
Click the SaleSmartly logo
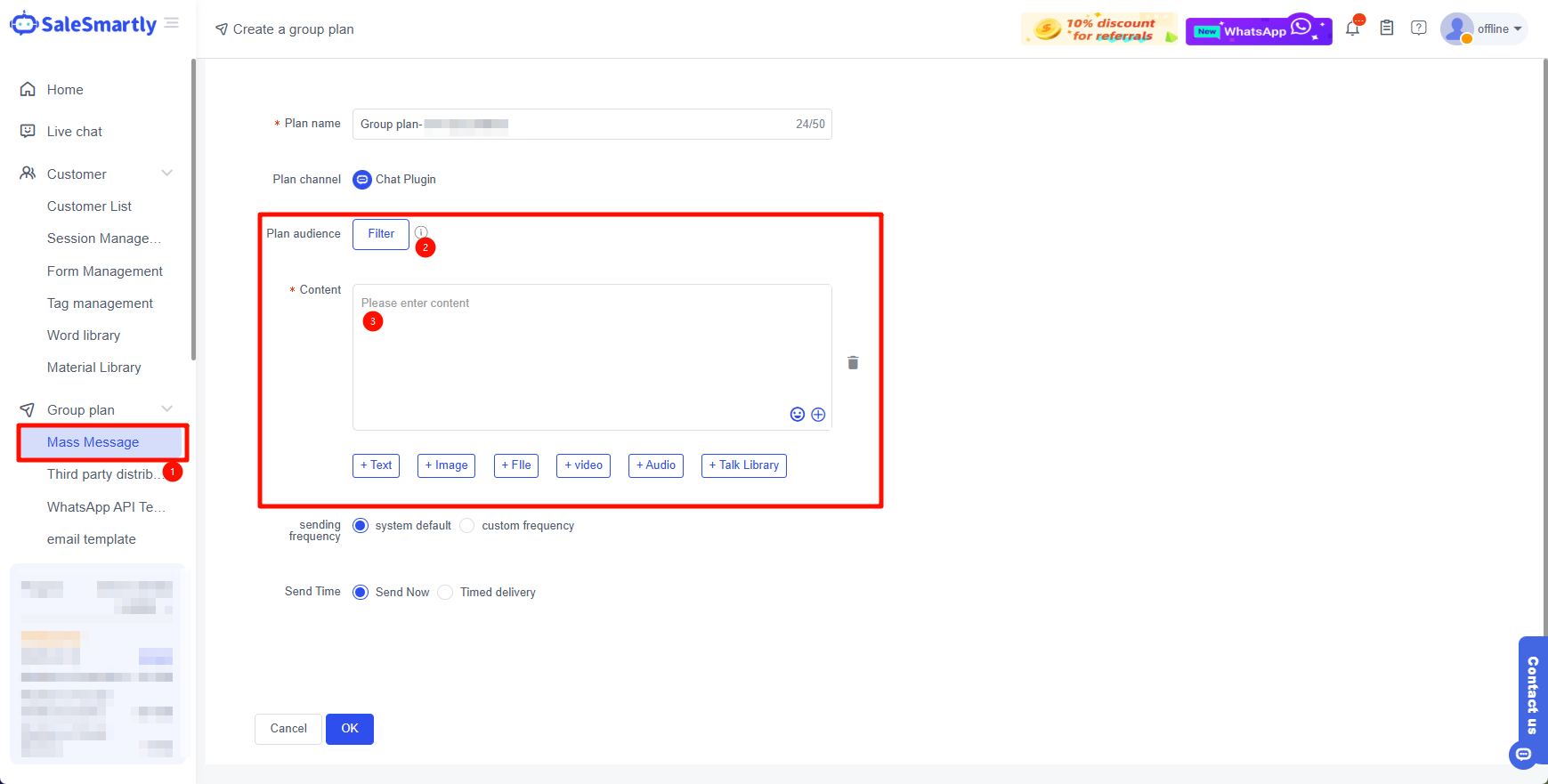83,24
